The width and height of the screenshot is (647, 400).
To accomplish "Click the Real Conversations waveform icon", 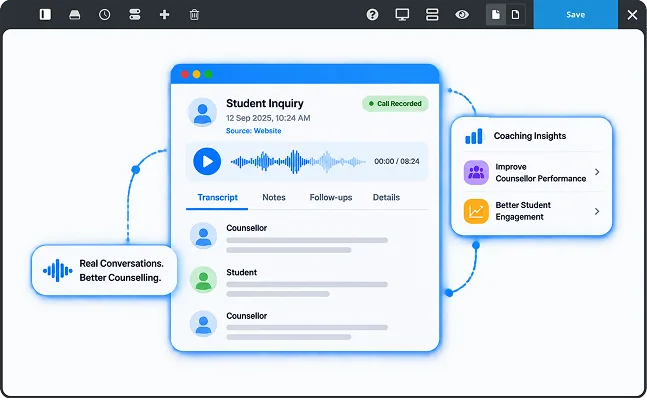I will pyautogui.click(x=58, y=271).
